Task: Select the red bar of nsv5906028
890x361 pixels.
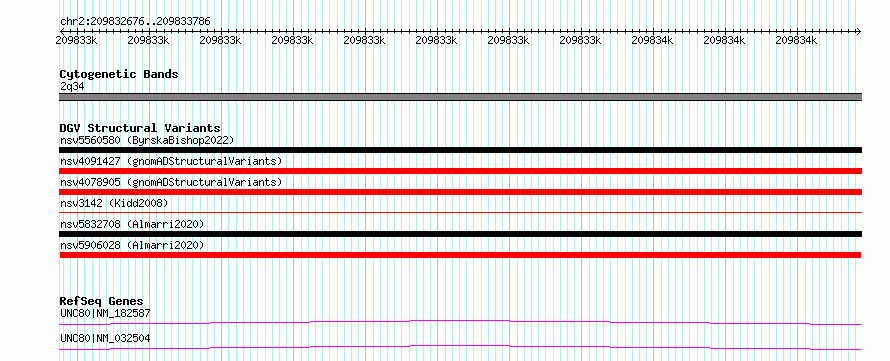Action: click(x=460, y=255)
